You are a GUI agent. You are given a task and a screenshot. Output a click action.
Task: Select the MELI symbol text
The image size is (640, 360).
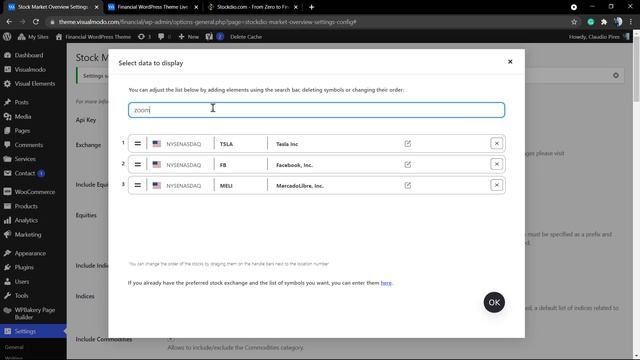[x=226, y=186]
